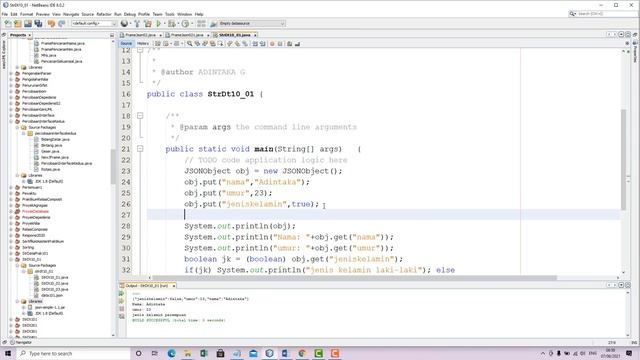Click the editor vertical scrollbar
Screen dimensions: 640x360
click(623, 159)
